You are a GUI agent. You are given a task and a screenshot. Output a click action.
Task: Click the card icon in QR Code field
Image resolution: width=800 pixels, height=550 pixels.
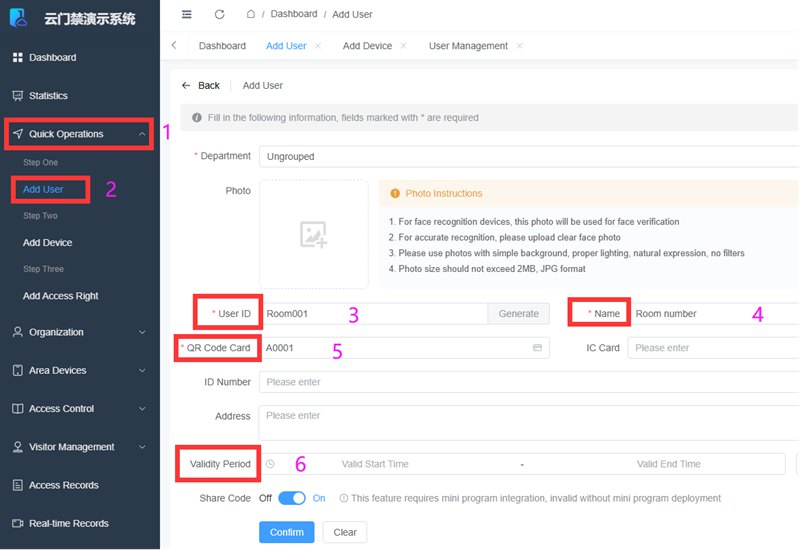pyautogui.click(x=537, y=348)
